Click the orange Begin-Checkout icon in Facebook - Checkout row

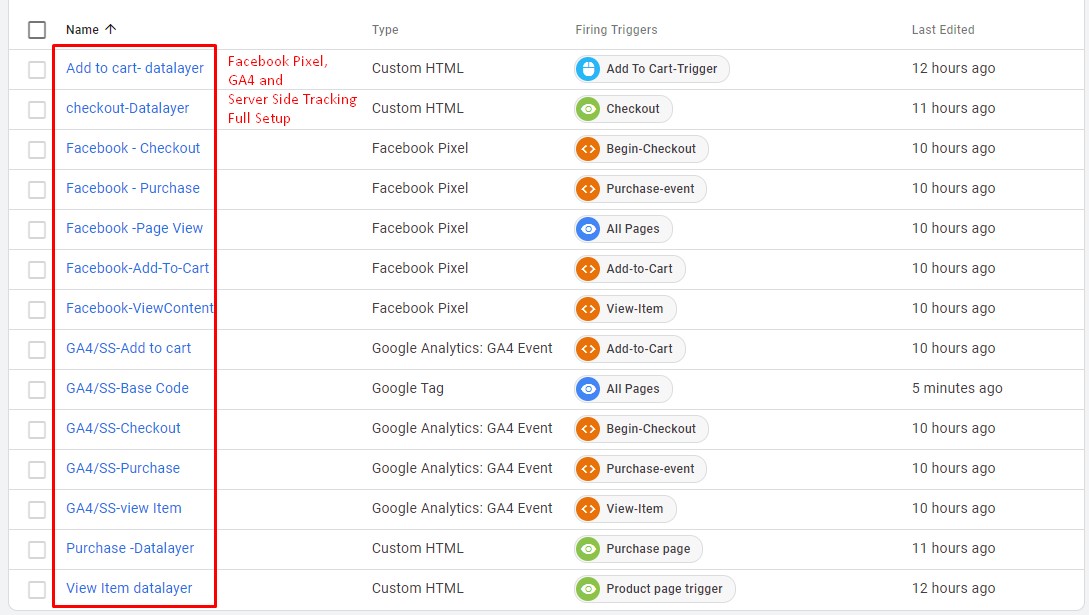(588, 149)
